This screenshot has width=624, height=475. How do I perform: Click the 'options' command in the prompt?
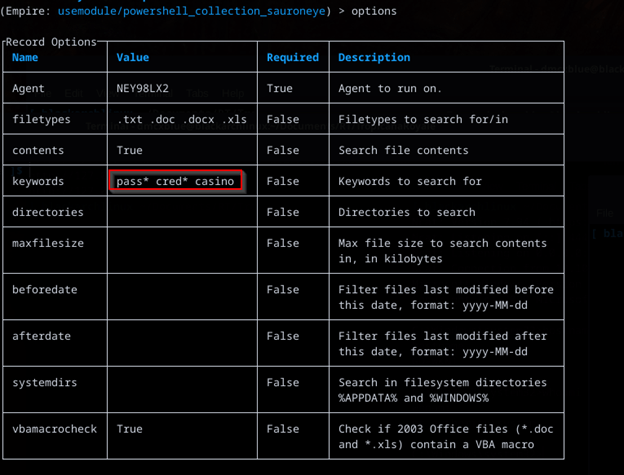point(372,11)
